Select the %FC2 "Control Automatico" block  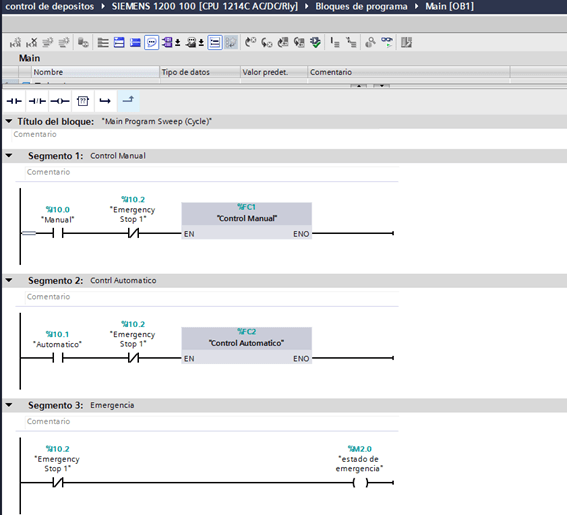[247, 345]
